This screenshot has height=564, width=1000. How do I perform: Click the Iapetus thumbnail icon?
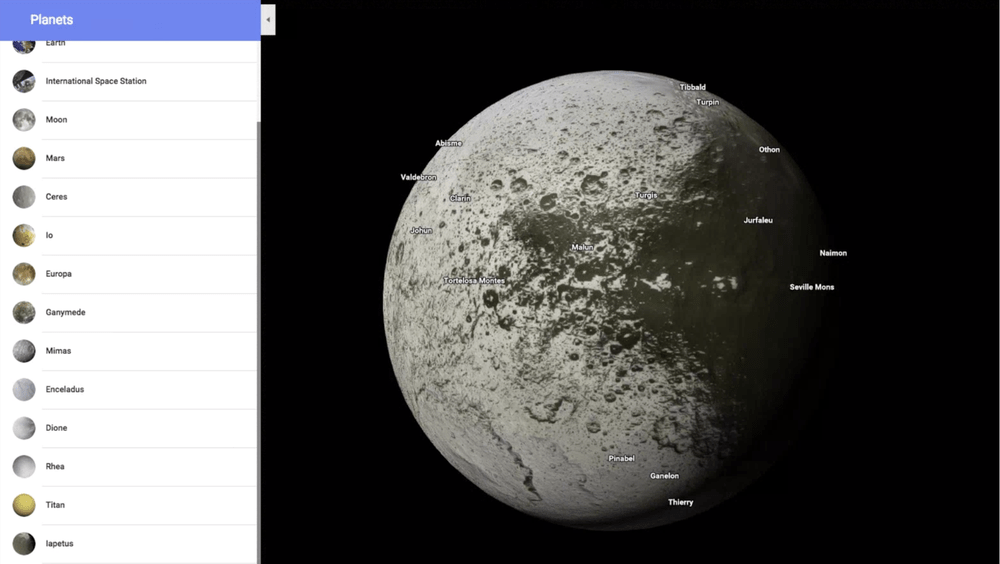click(x=24, y=544)
